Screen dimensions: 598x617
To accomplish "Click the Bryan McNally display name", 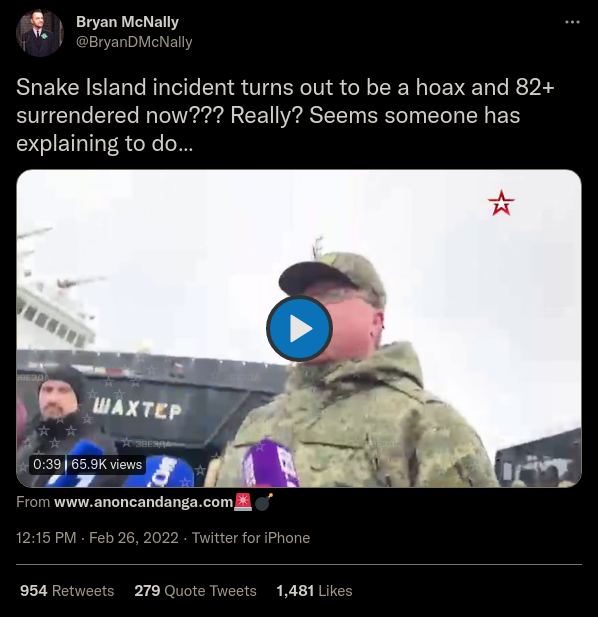I will pos(127,22).
